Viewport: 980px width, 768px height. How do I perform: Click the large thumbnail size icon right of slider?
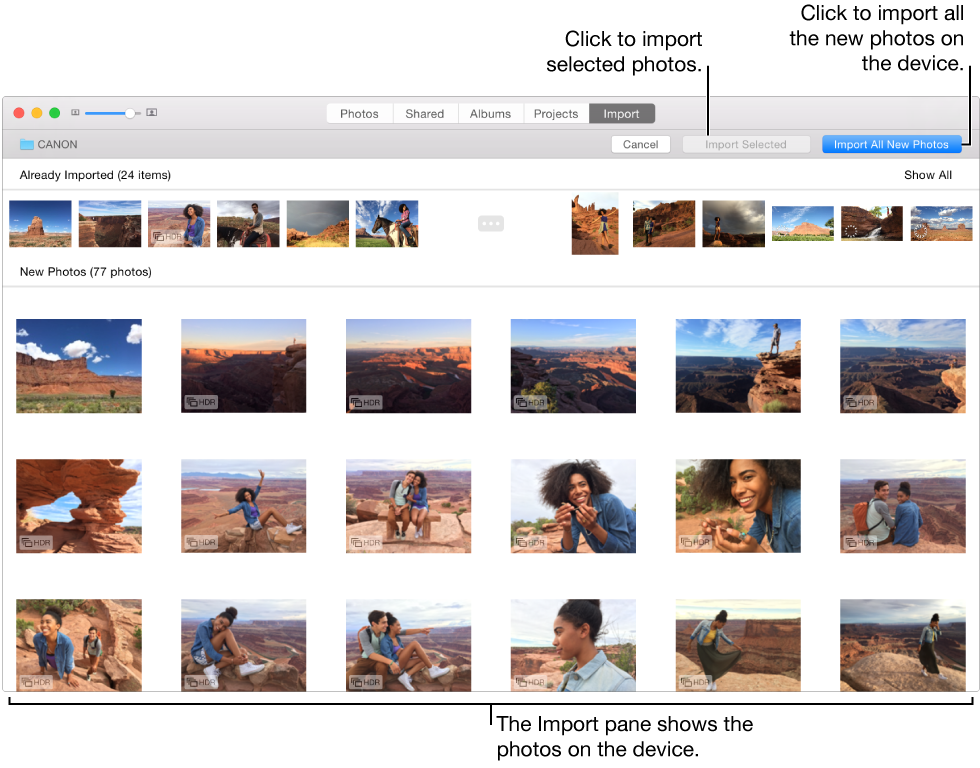(151, 113)
